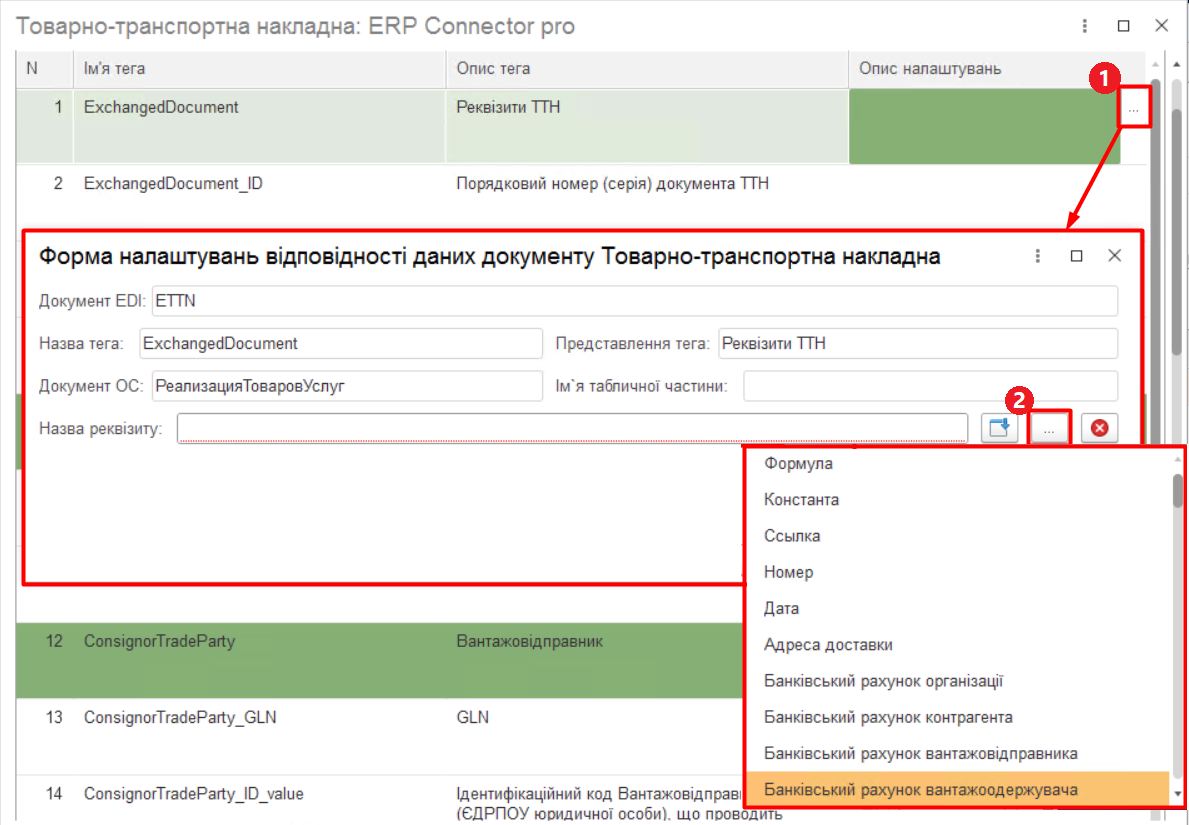Select 'Формула' from the dropdown list
The image size is (1189, 825).
798,463
